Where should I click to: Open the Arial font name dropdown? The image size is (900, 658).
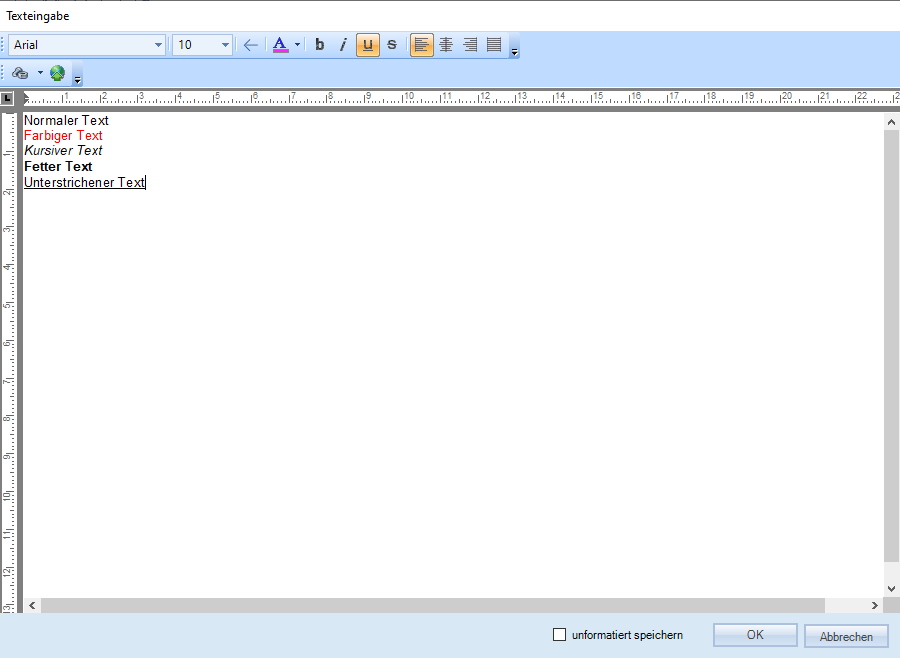(x=158, y=45)
